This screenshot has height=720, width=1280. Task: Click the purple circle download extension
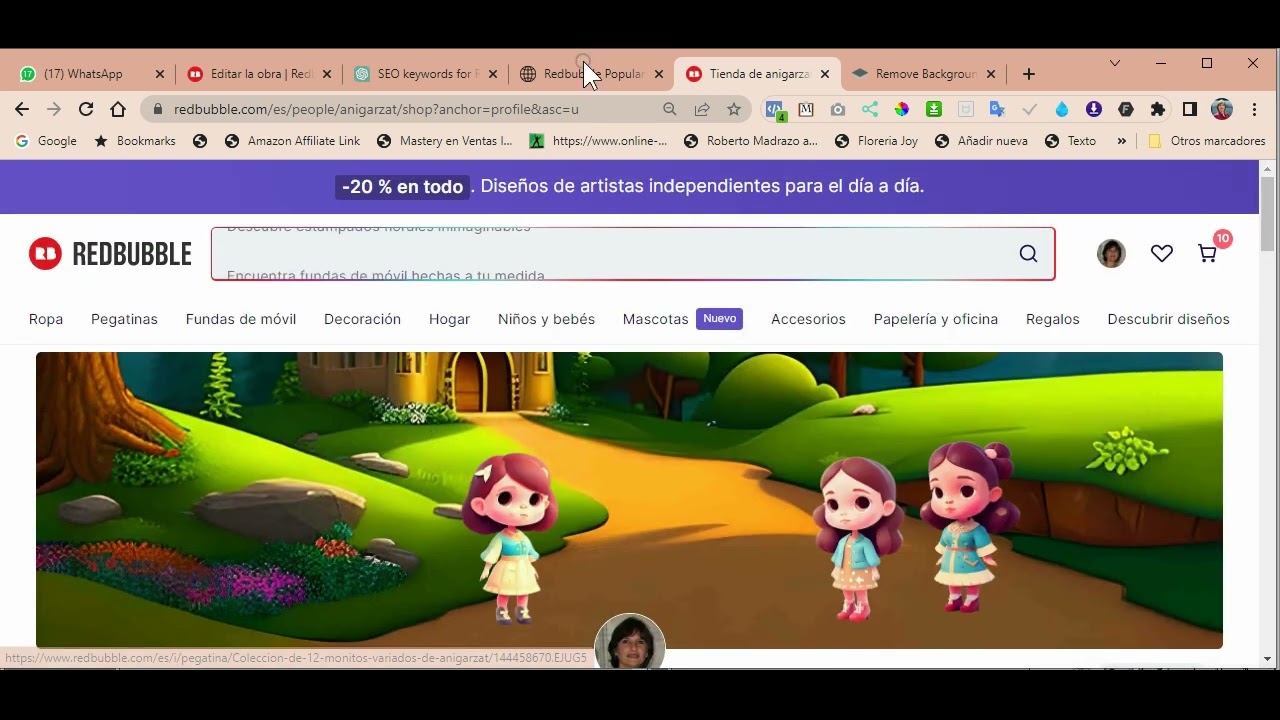pos(1094,109)
